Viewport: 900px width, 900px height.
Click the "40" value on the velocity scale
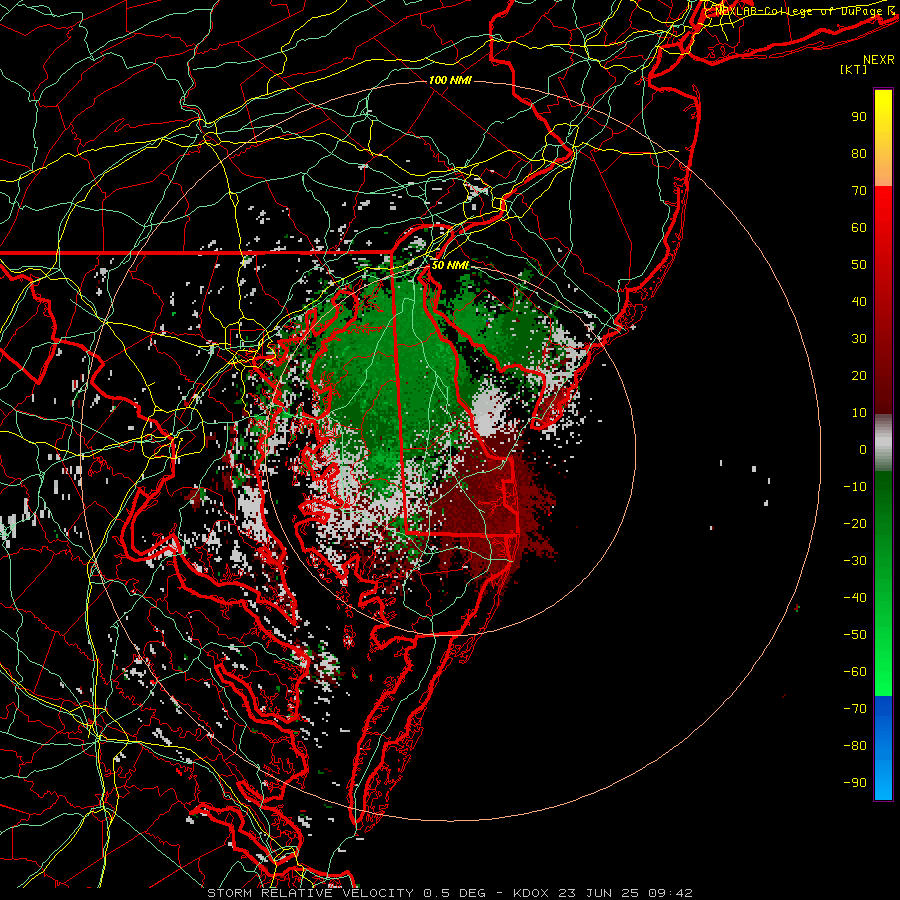point(859,302)
